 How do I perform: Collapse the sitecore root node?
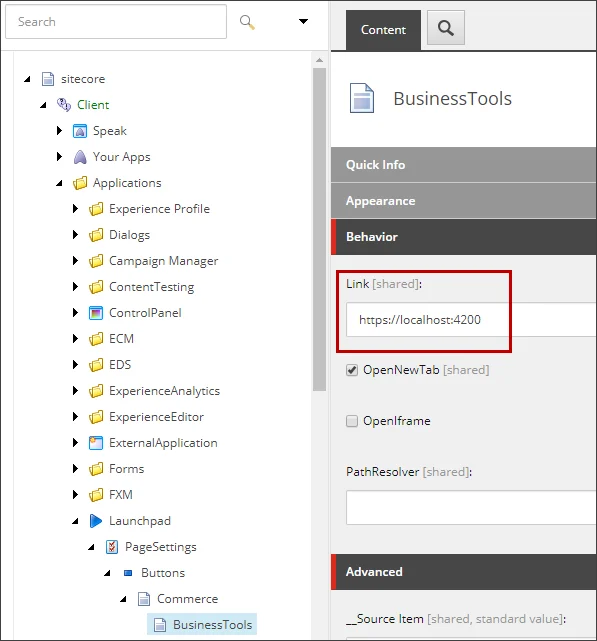tap(27, 79)
